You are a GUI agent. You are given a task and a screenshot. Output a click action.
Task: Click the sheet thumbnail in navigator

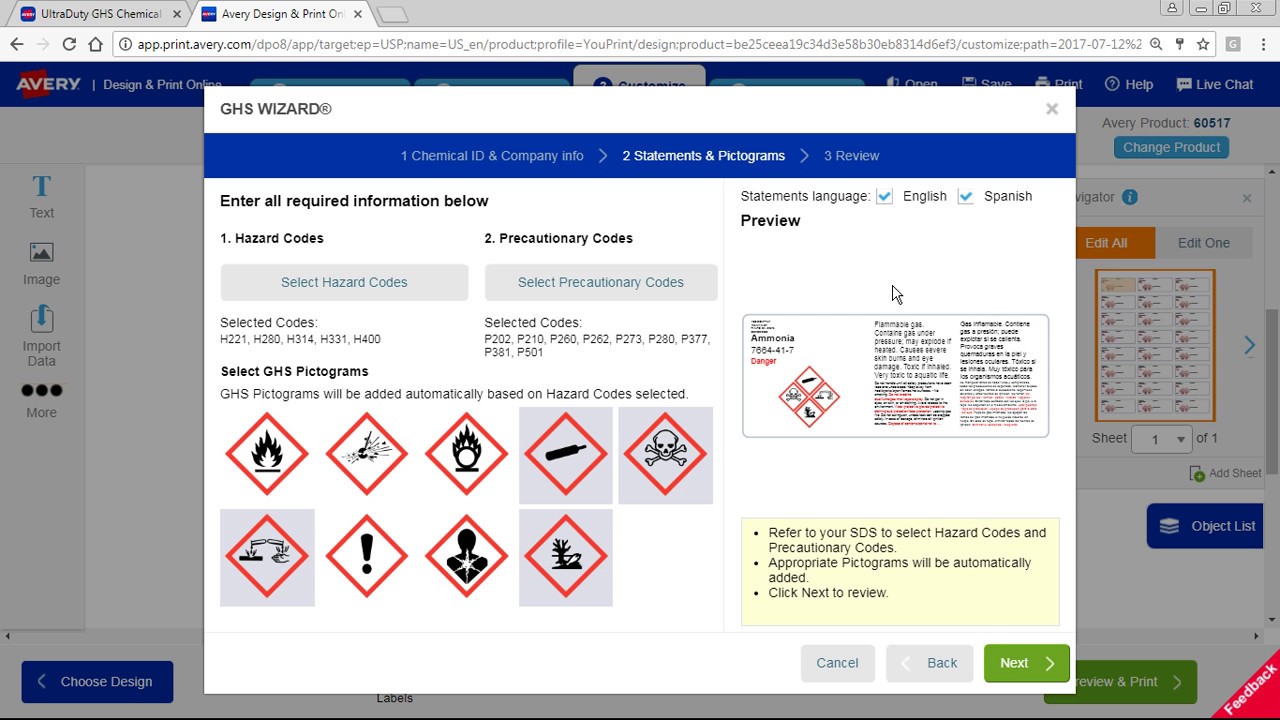[1155, 345]
